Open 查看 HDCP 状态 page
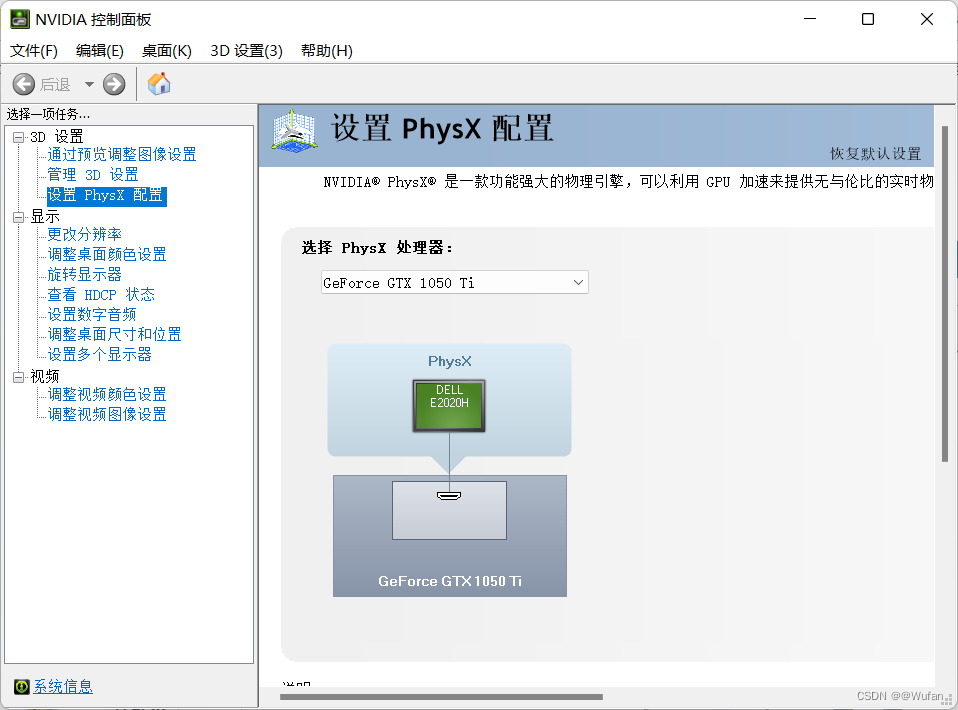The height and width of the screenshot is (710, 958). tap(101, 295)
